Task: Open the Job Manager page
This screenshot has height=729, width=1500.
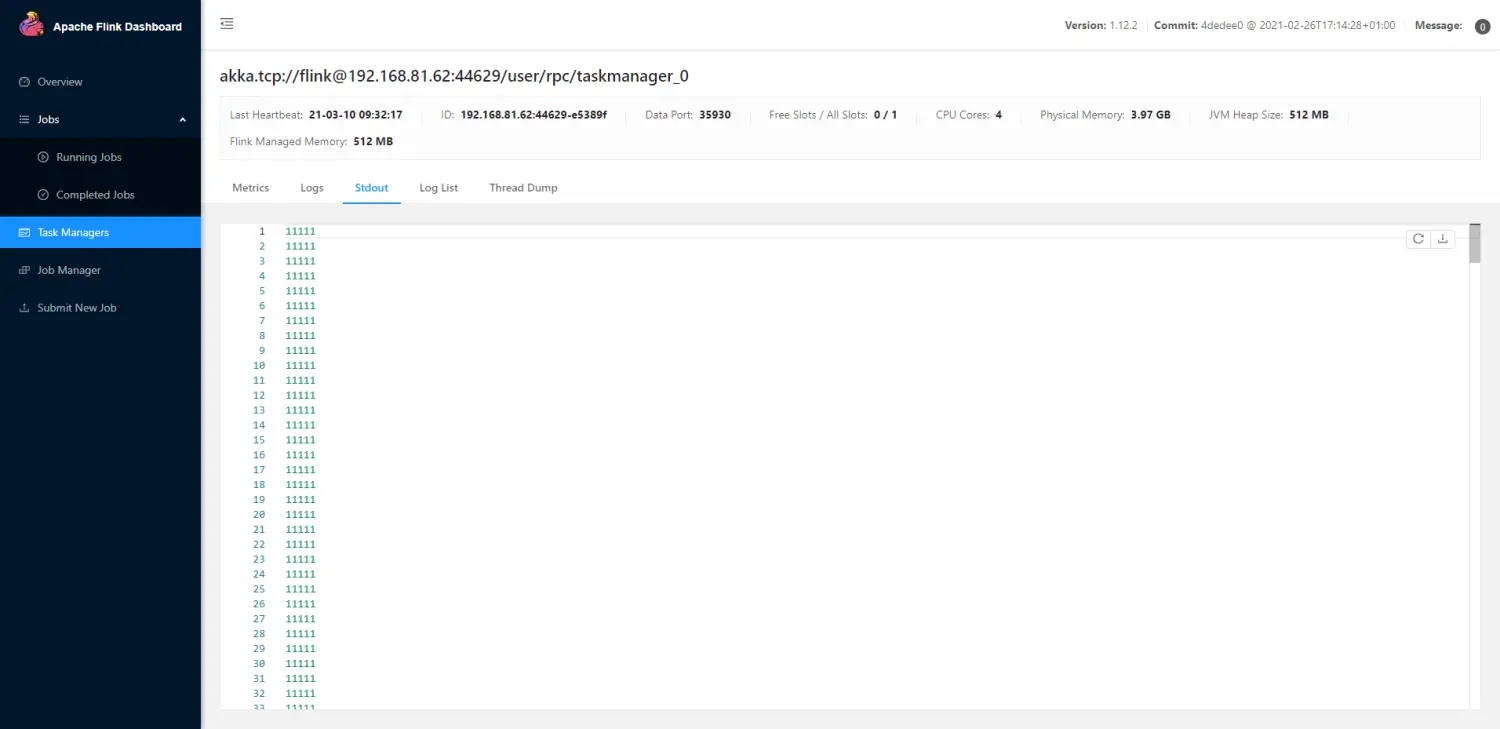Action: pyautogui.click(x=69, y=270)
